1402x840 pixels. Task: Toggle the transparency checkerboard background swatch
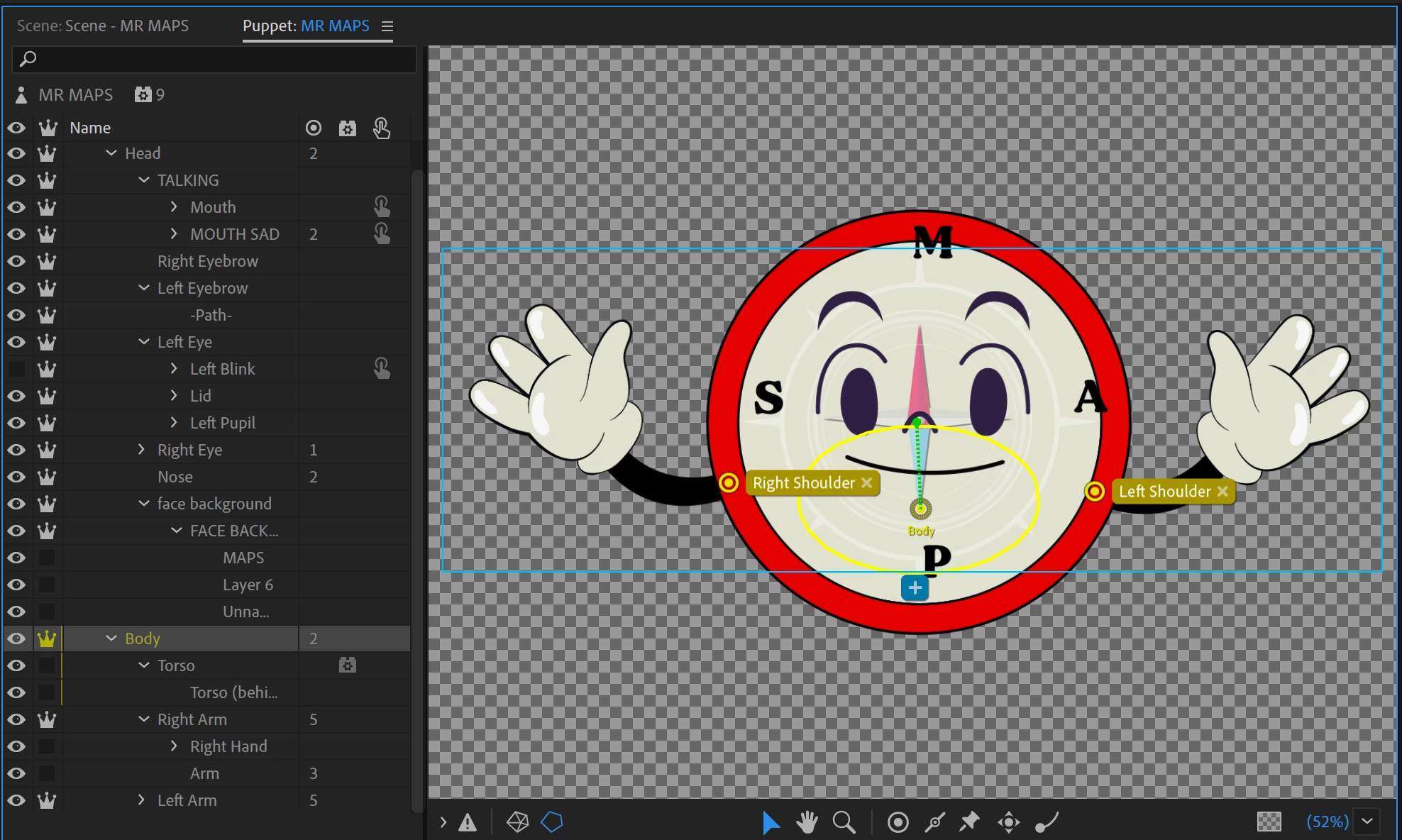click(x=1269, y=822)
